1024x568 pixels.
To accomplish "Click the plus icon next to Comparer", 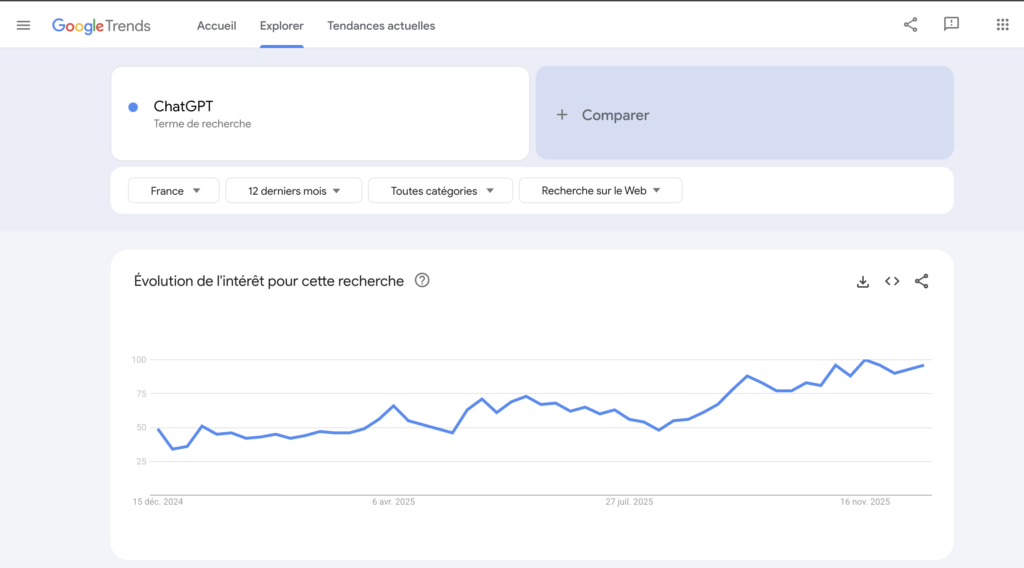I will click(562, 115).
